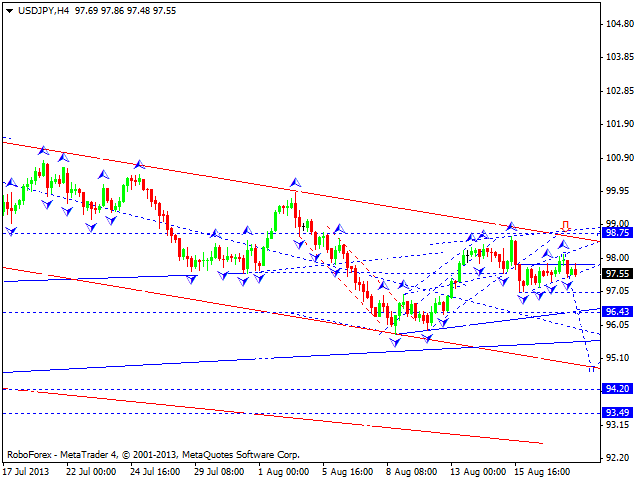The width and height of the screenshot is (640, 480).
Task: Click the 92.20 price axis label
Action: (619, 458)
